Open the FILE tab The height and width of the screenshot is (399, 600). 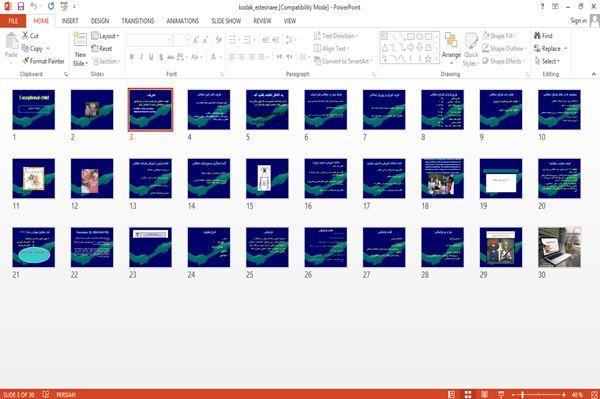click(13, 21)
